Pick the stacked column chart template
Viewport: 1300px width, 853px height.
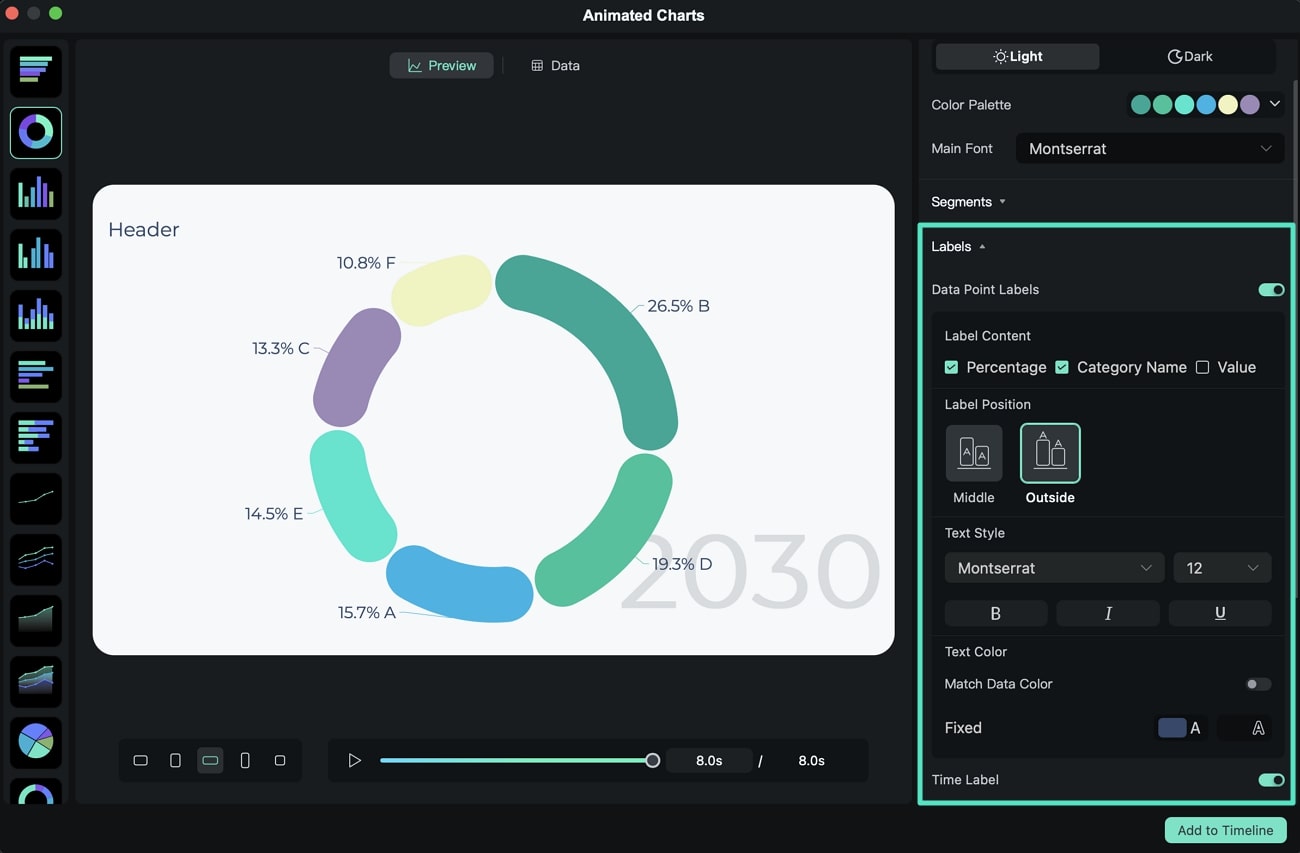tap(36, 315)
